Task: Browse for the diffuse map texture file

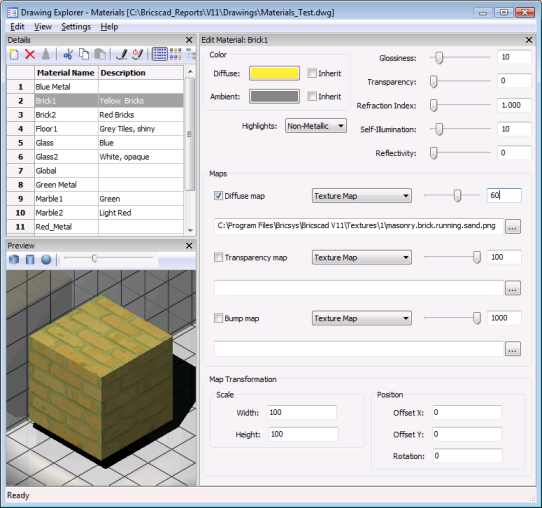Action: pyautogui.click(x=513, y=227)
